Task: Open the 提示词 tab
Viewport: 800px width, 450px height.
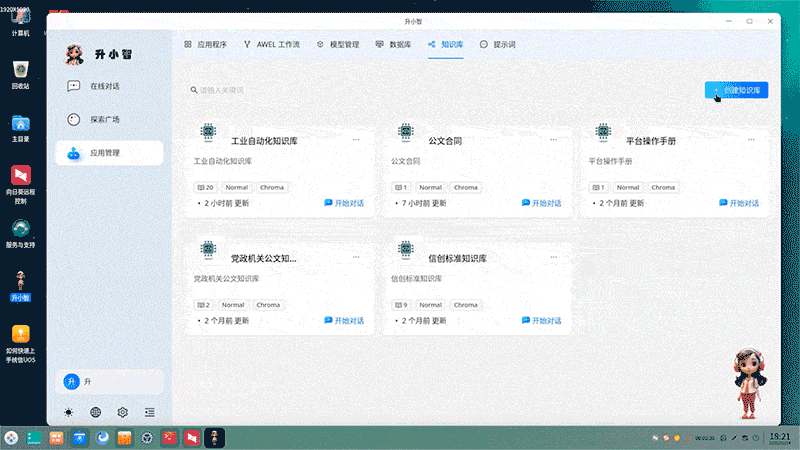Action: [498, 45]
